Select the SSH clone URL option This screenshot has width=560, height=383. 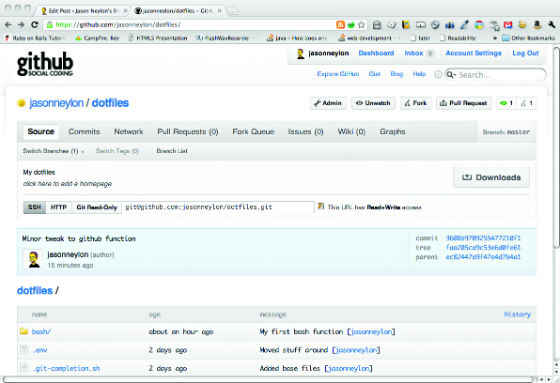(35, 207)
